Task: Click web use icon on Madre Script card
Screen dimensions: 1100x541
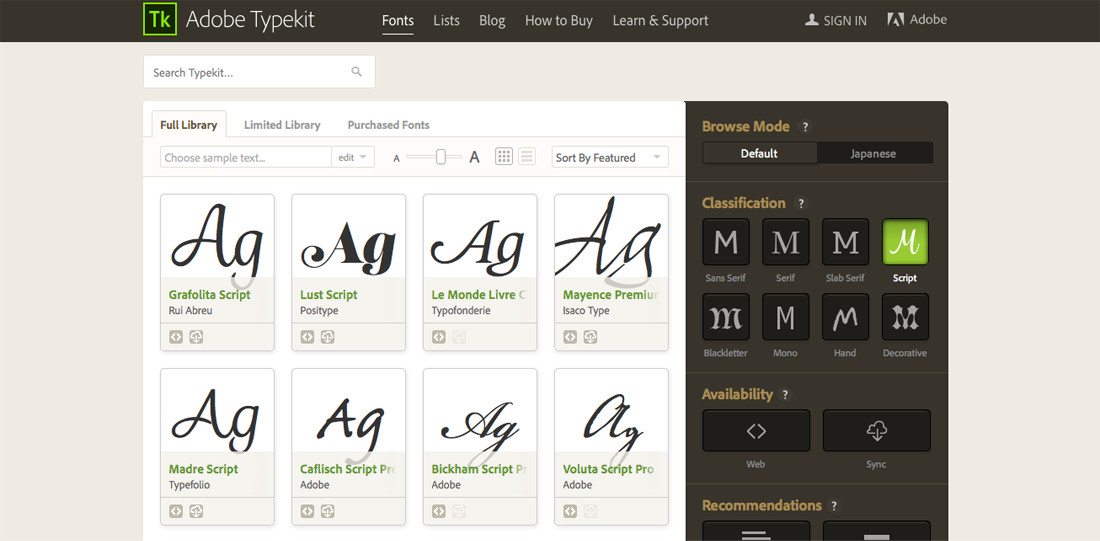Action: tap(176, 512)
